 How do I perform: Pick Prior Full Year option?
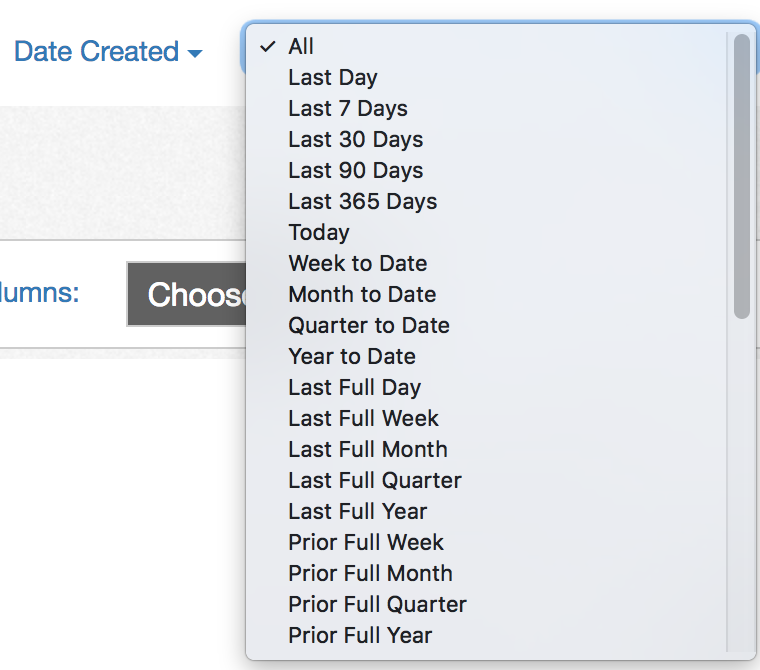click(360, 635)
